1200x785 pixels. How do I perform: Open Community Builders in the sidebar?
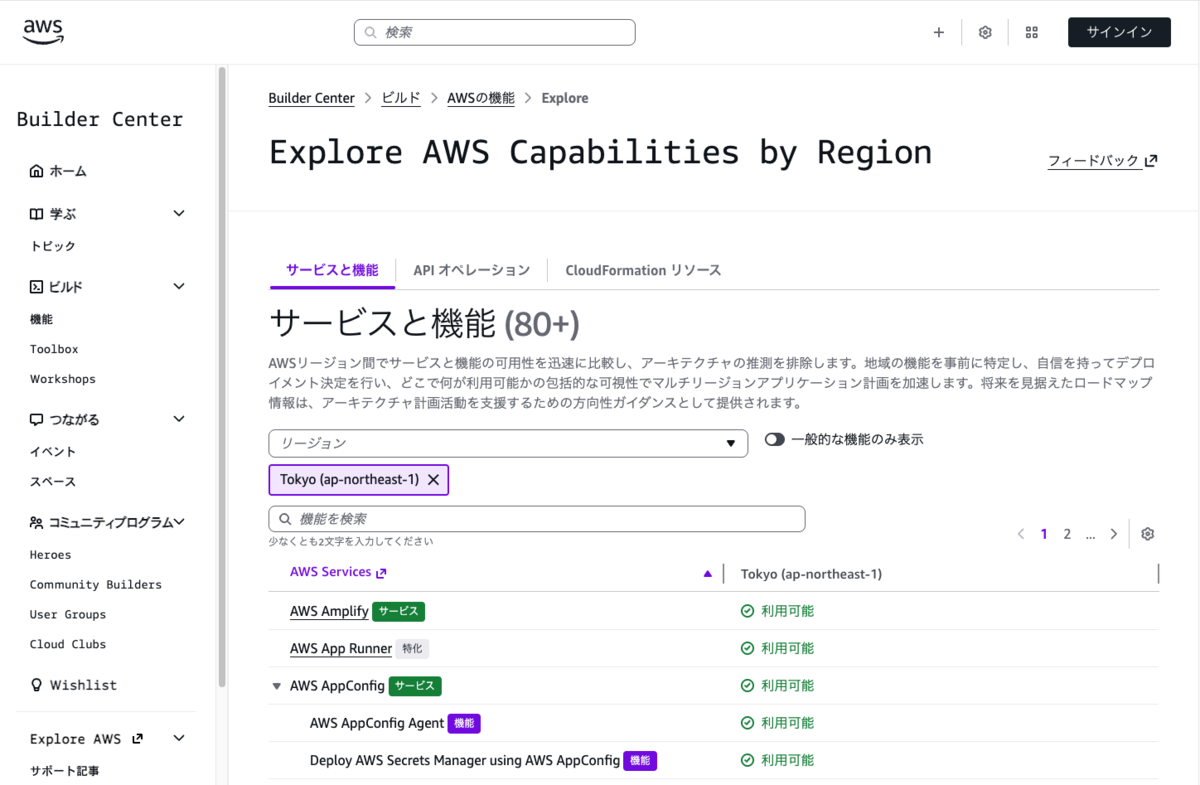(x=96, y=585)
